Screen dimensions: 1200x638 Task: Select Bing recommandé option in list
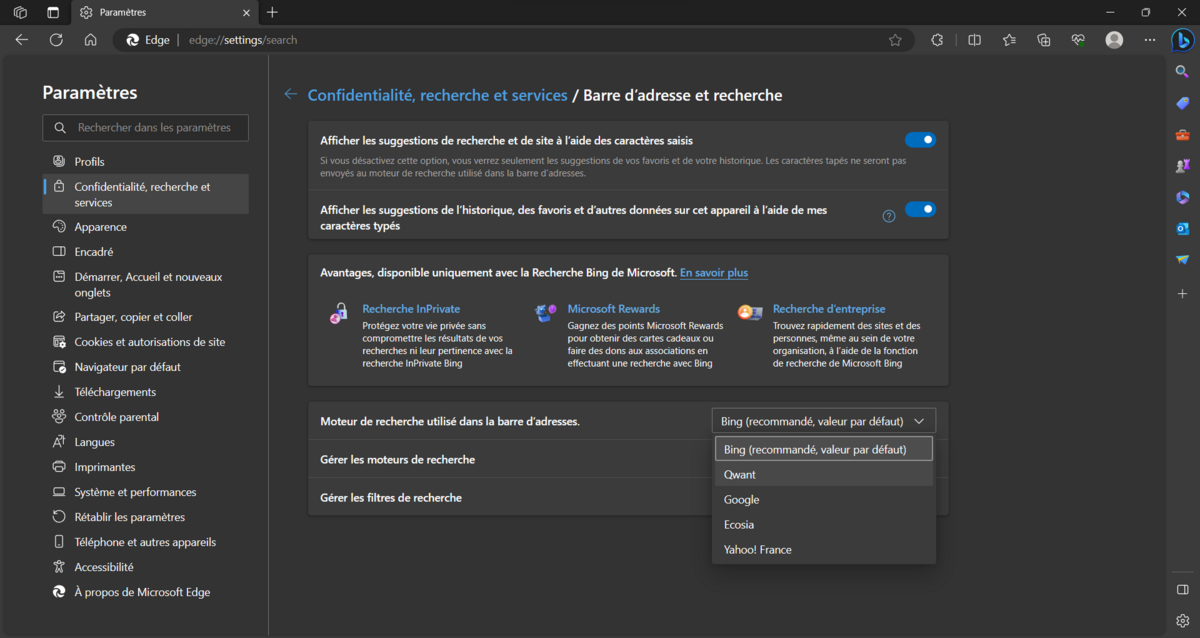824,449
